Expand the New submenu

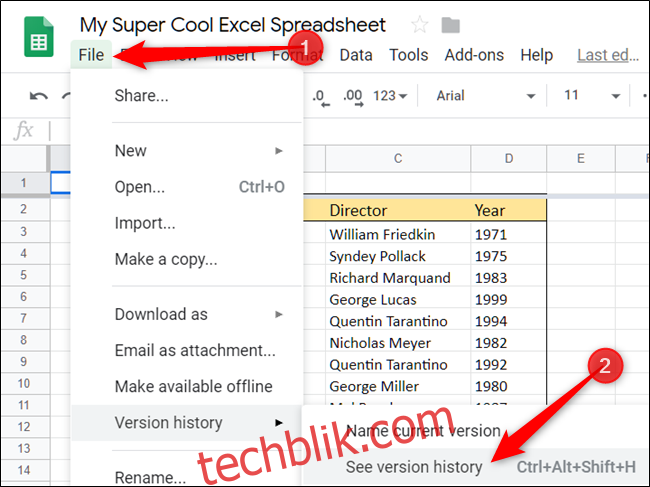pos(131,151)
